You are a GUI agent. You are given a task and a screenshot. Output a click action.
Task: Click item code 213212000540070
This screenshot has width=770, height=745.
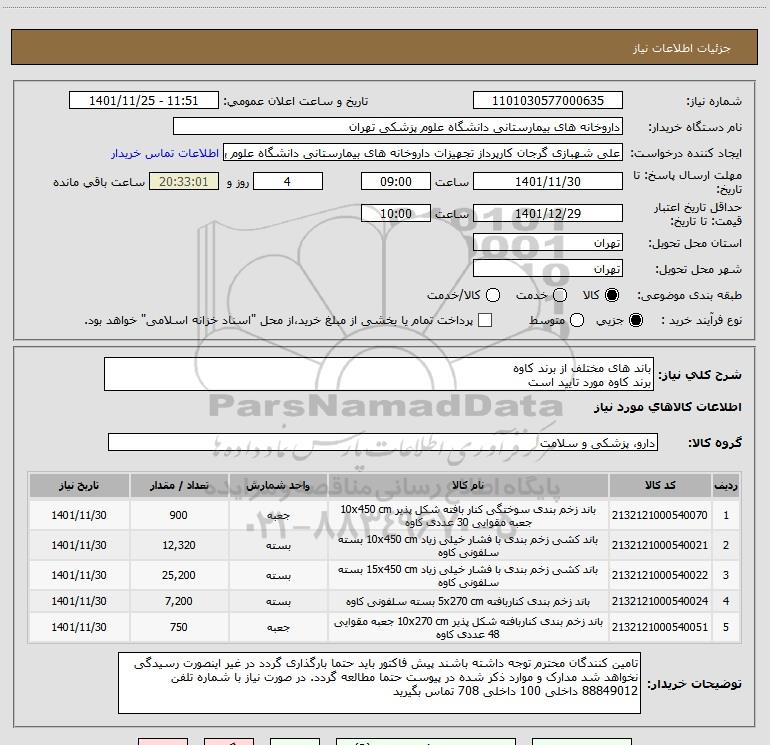tap(660, 515)
